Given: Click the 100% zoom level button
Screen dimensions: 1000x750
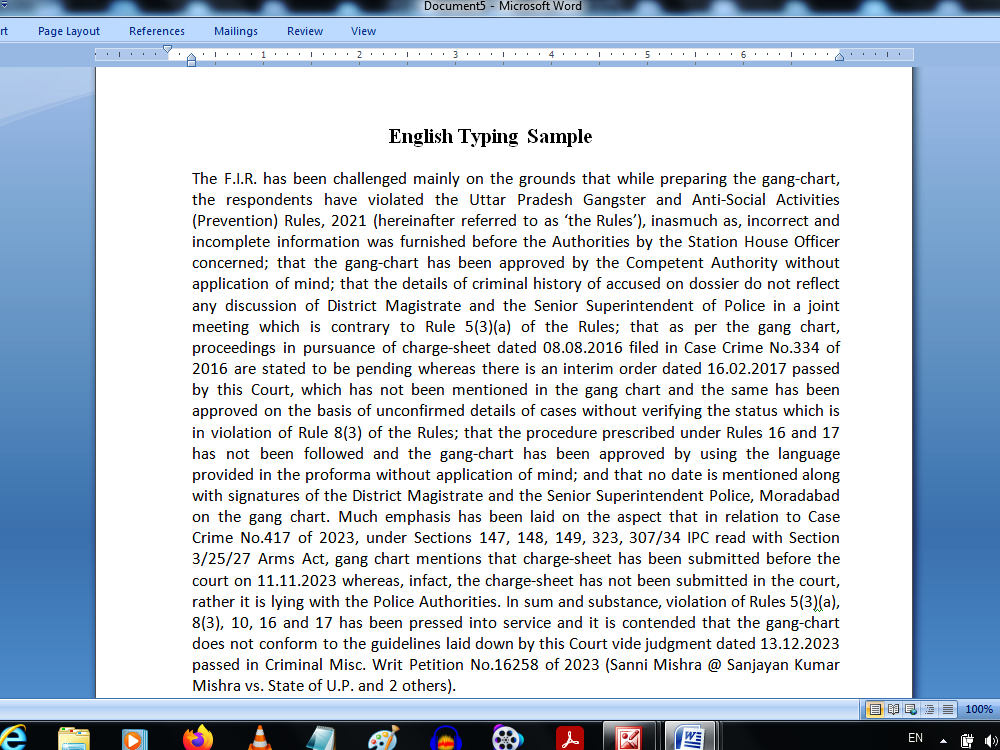Looking at the screenshot, I should click(x=979, y=709).
